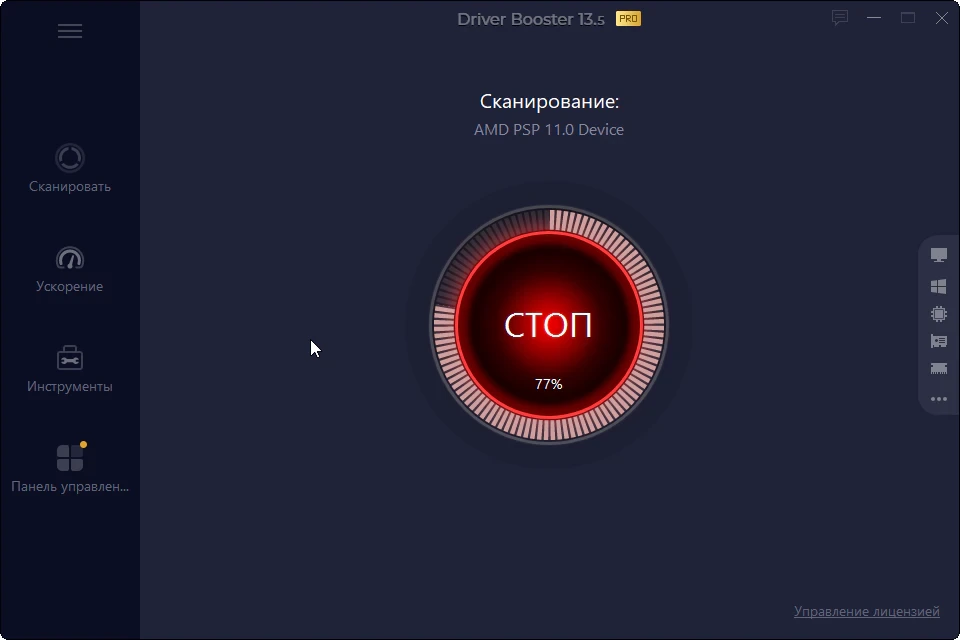Screen dimensions: 960x640
Task: Open the Инструменты section
Action: 70,369
